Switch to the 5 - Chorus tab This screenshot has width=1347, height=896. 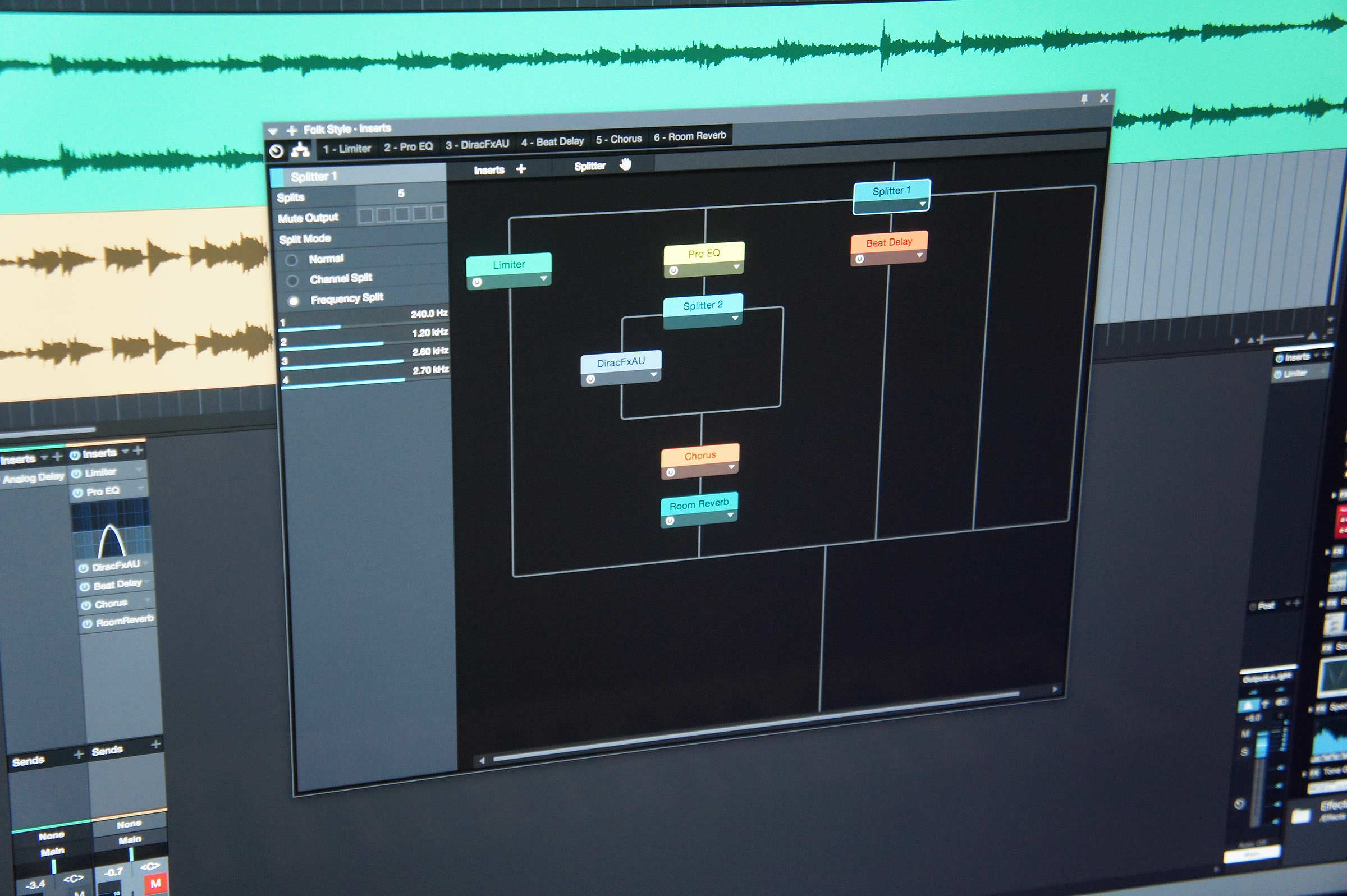click(x=619, y=139)
